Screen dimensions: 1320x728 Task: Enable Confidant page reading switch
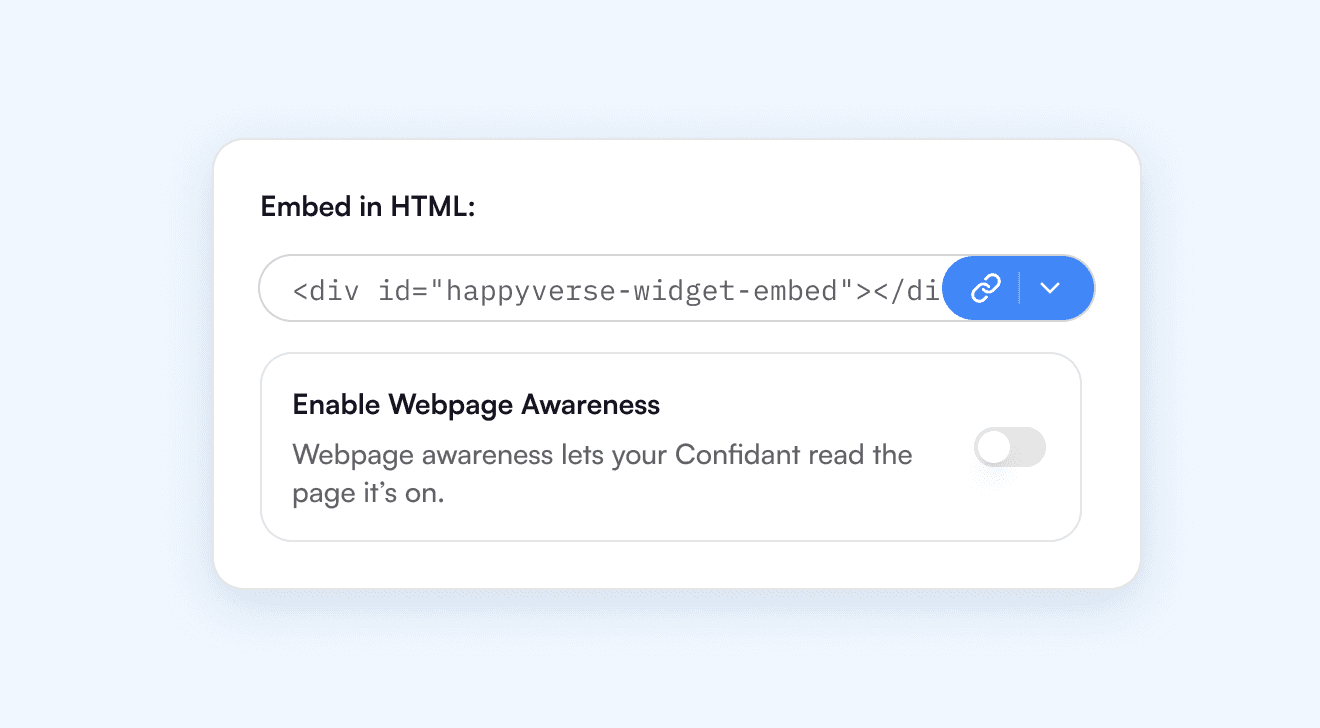(x=1010, y=447)
